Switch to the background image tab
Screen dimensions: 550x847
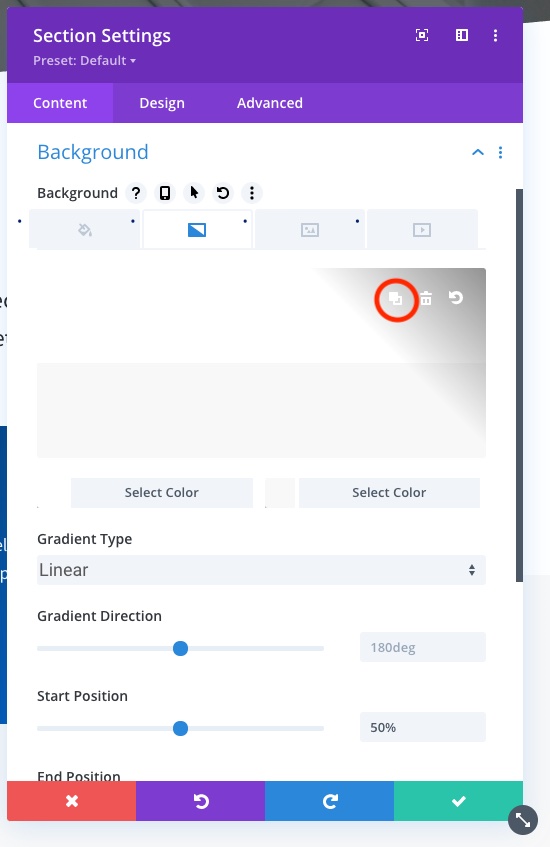tap(310, 230)
